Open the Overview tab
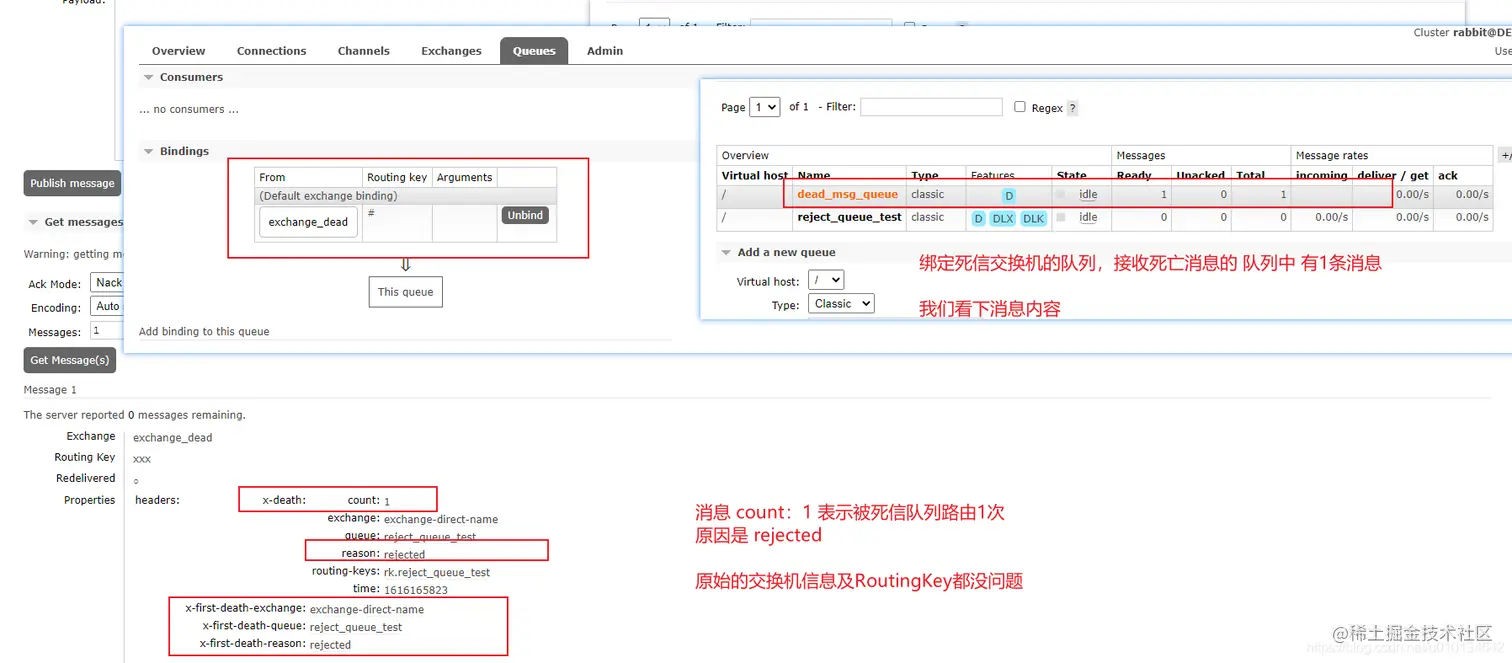This screenshot has width=1512, height=663. coord(178,51)
